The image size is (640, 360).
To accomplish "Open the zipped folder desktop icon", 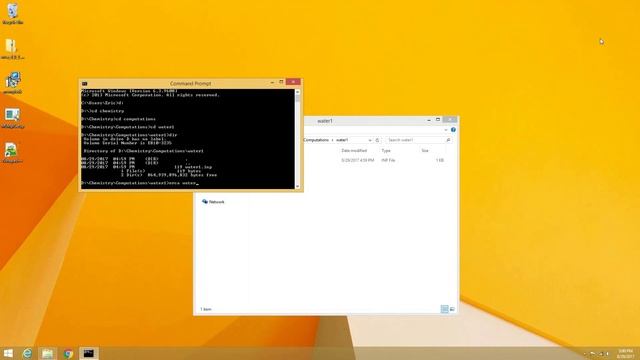I will click(12, 49).
